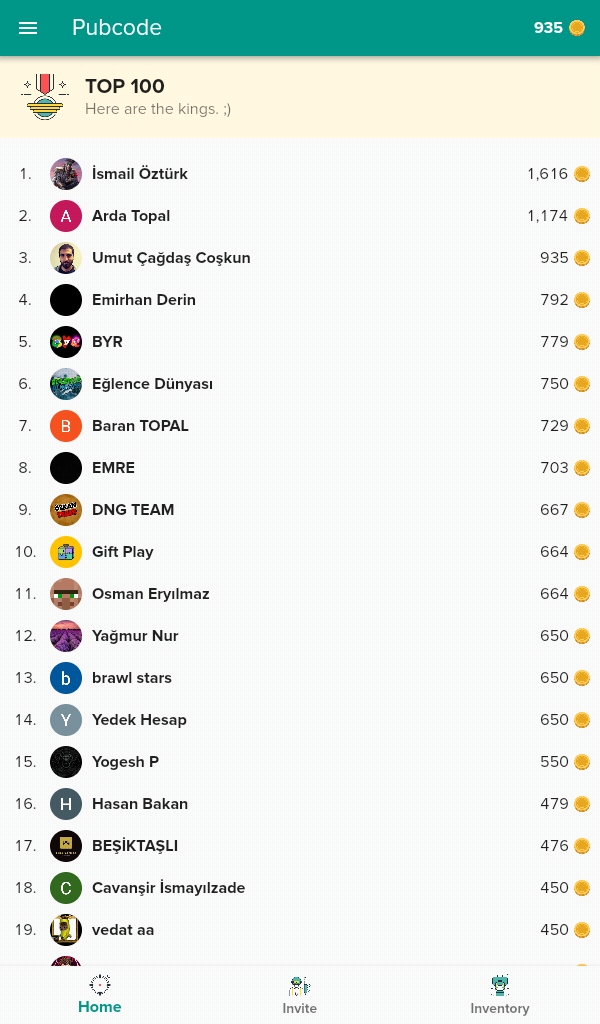
Task: Switch to the Invite tab
Action: tap(300, 995)
